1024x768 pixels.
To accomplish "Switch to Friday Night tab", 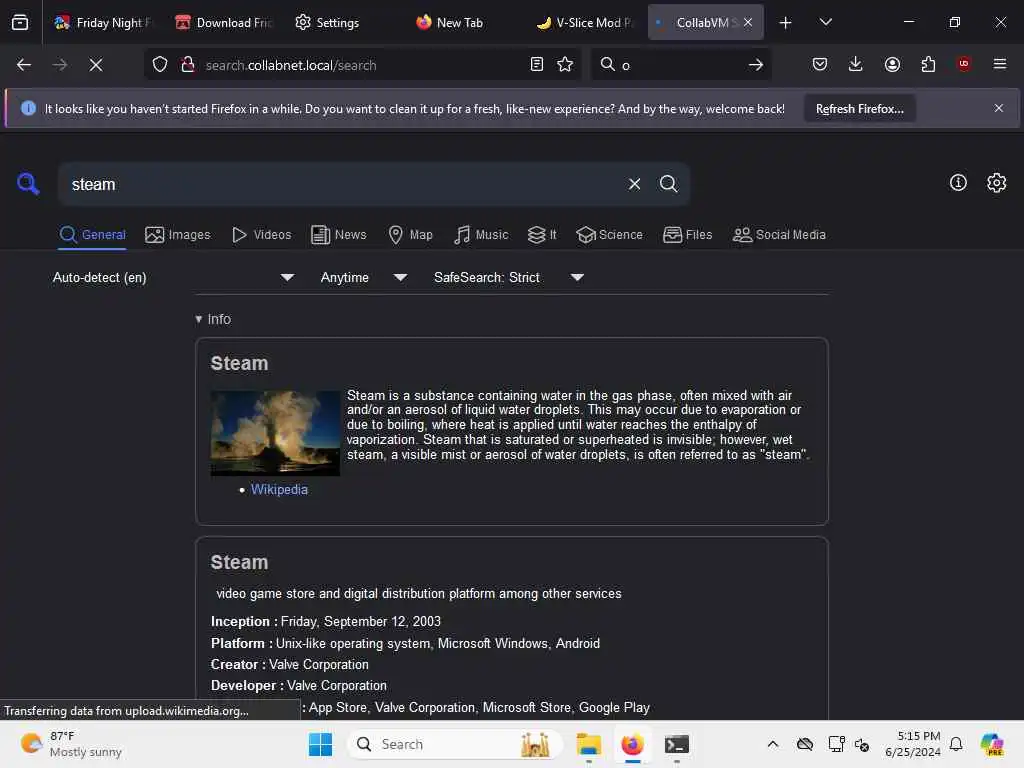I will (103, 23).
